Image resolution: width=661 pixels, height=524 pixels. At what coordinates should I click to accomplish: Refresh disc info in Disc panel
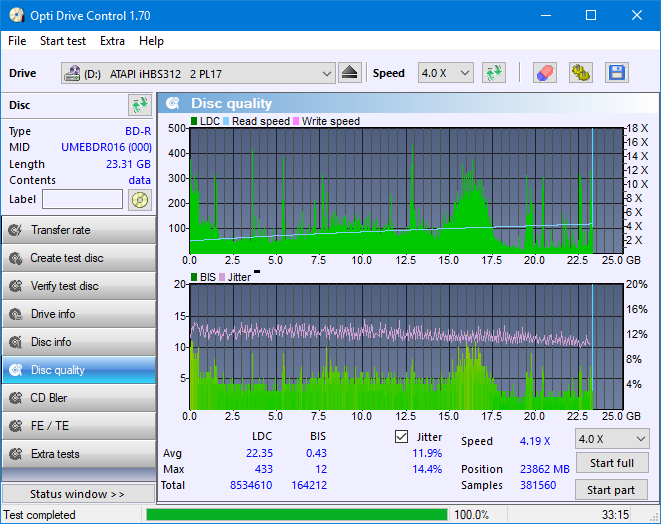tap(140, 105)
